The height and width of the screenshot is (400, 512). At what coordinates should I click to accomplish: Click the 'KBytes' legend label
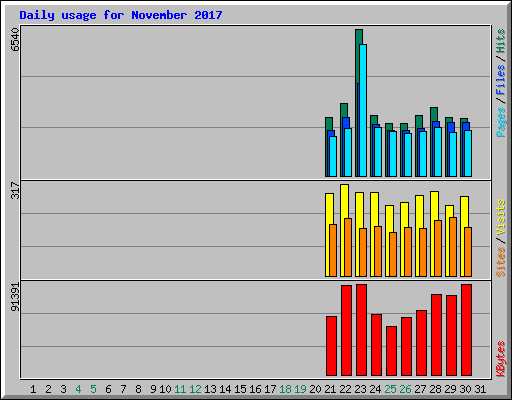pyautogui.click(x=501, y=359)
